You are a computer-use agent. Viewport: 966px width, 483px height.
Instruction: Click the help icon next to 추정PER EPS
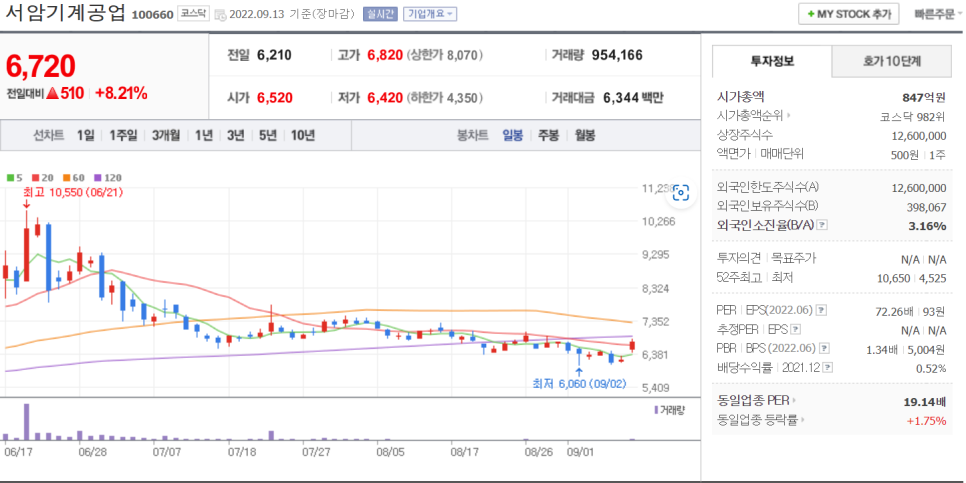[x=796, y=329]
